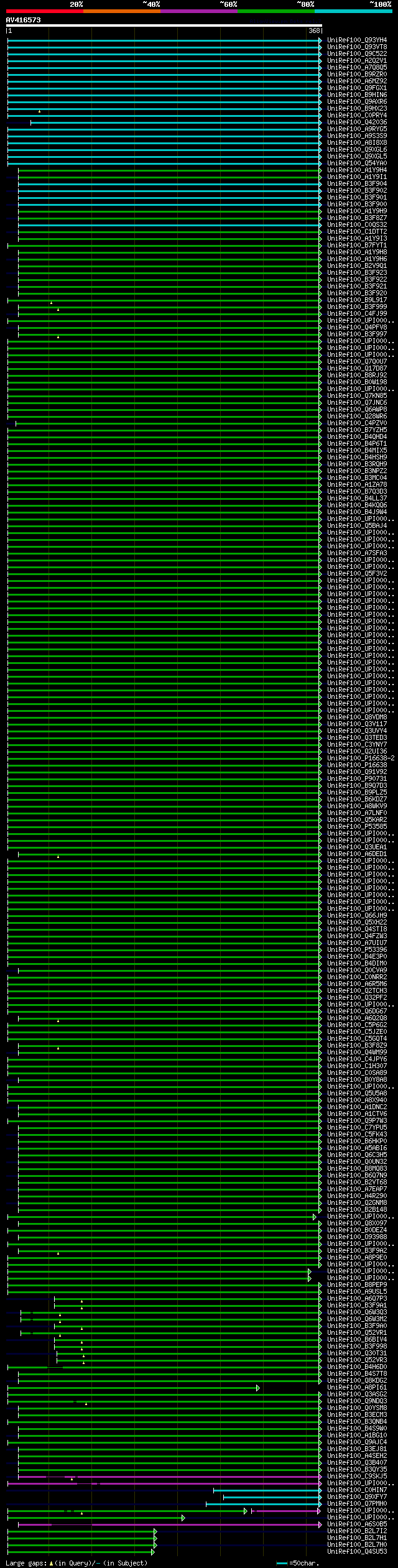The width and height of the screenshot is (398, 1568).
Task: Select hit label UniRef100_B3F900
Action: (357, 205)
